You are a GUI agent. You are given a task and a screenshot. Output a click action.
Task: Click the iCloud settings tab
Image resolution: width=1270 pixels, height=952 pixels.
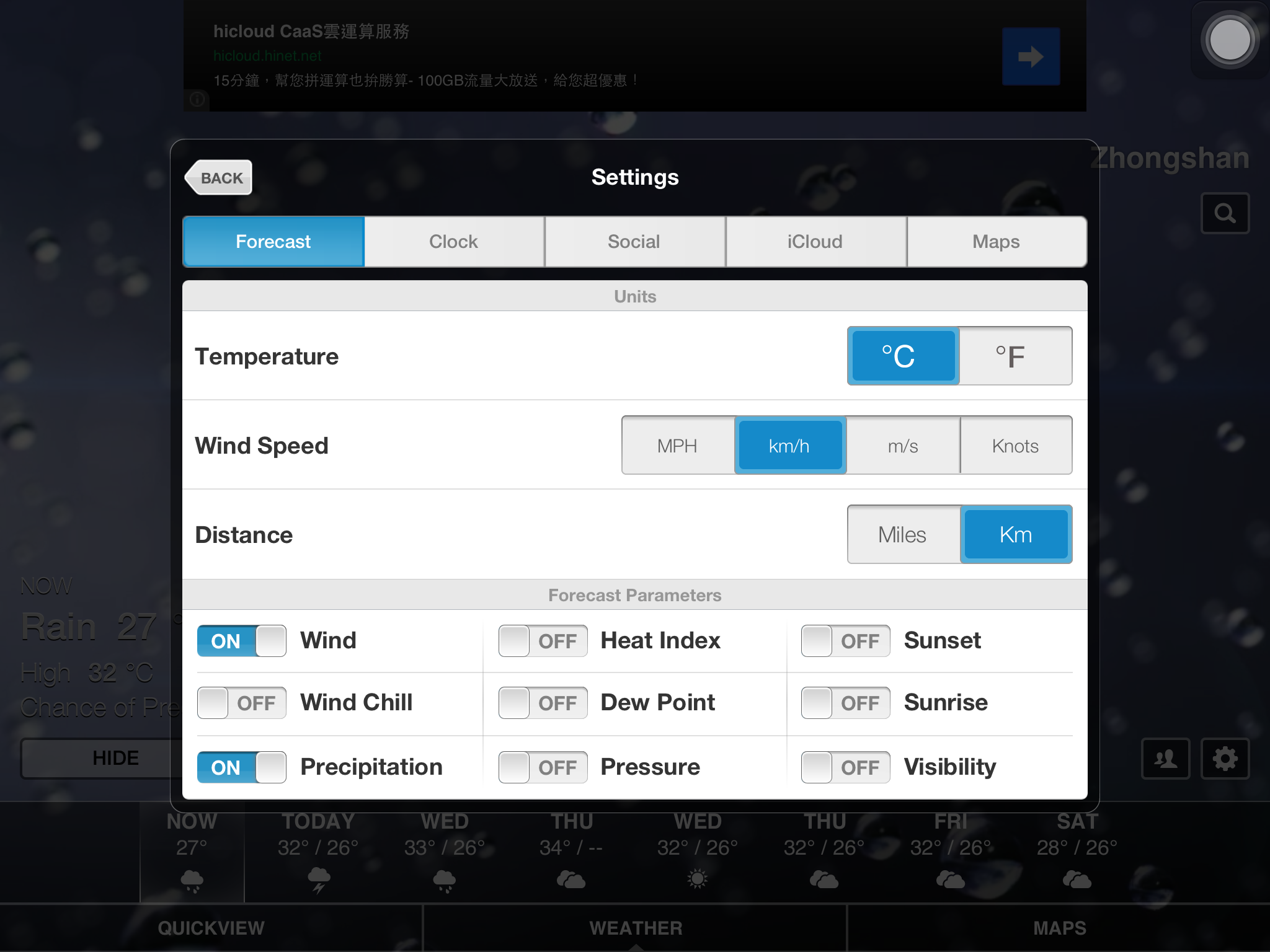pos(814,242)
